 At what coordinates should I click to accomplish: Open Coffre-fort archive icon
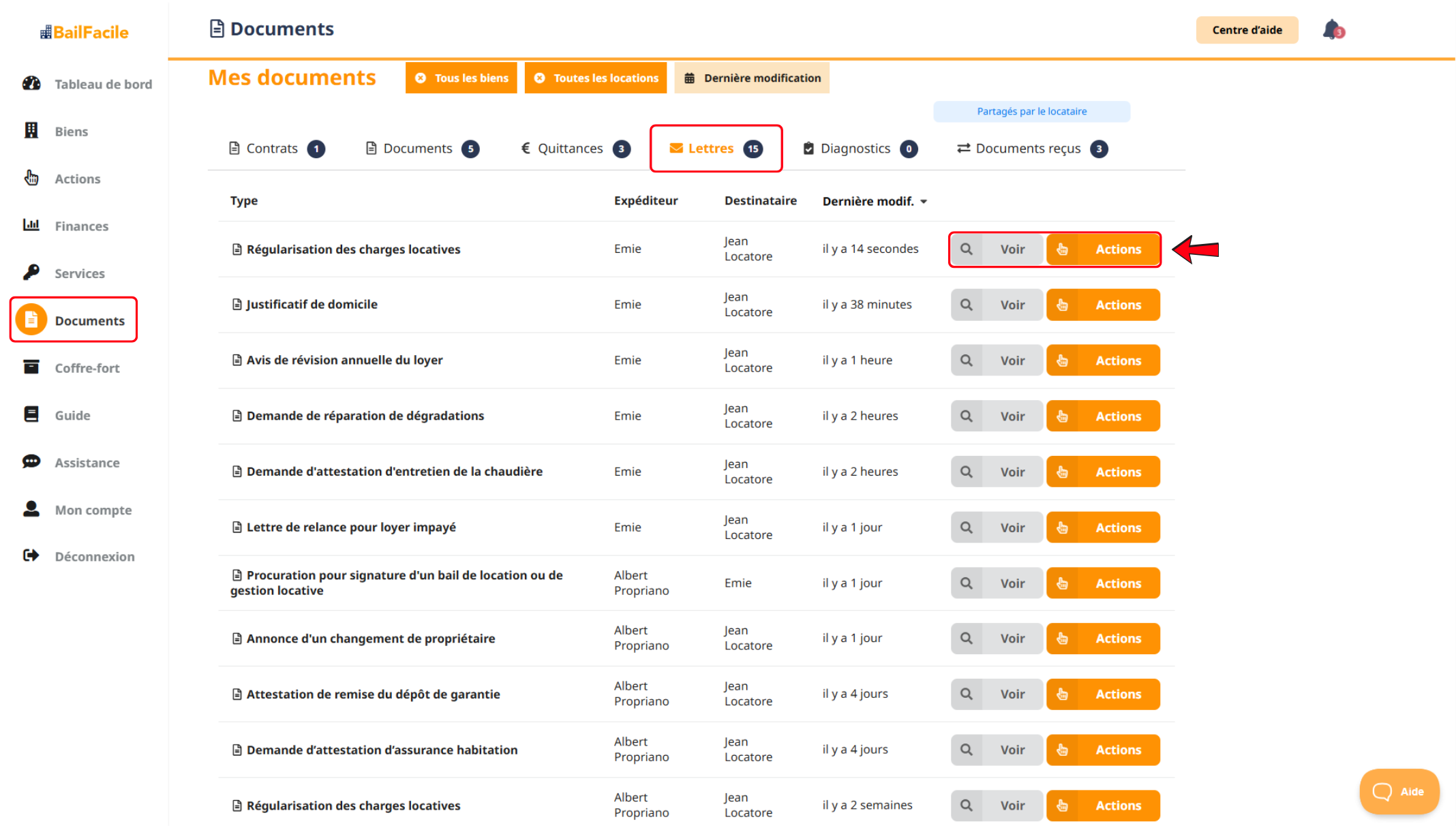point(31,367)
